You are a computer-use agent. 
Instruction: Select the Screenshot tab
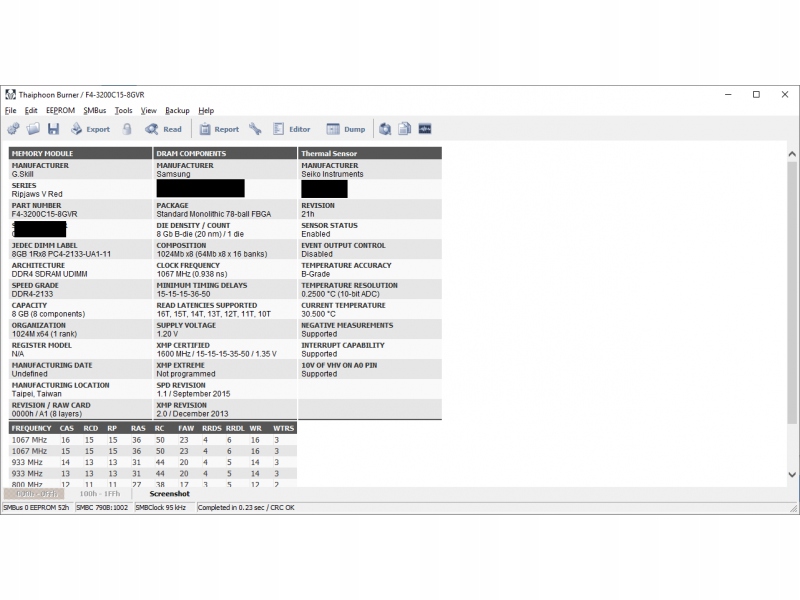pos(169,493)
